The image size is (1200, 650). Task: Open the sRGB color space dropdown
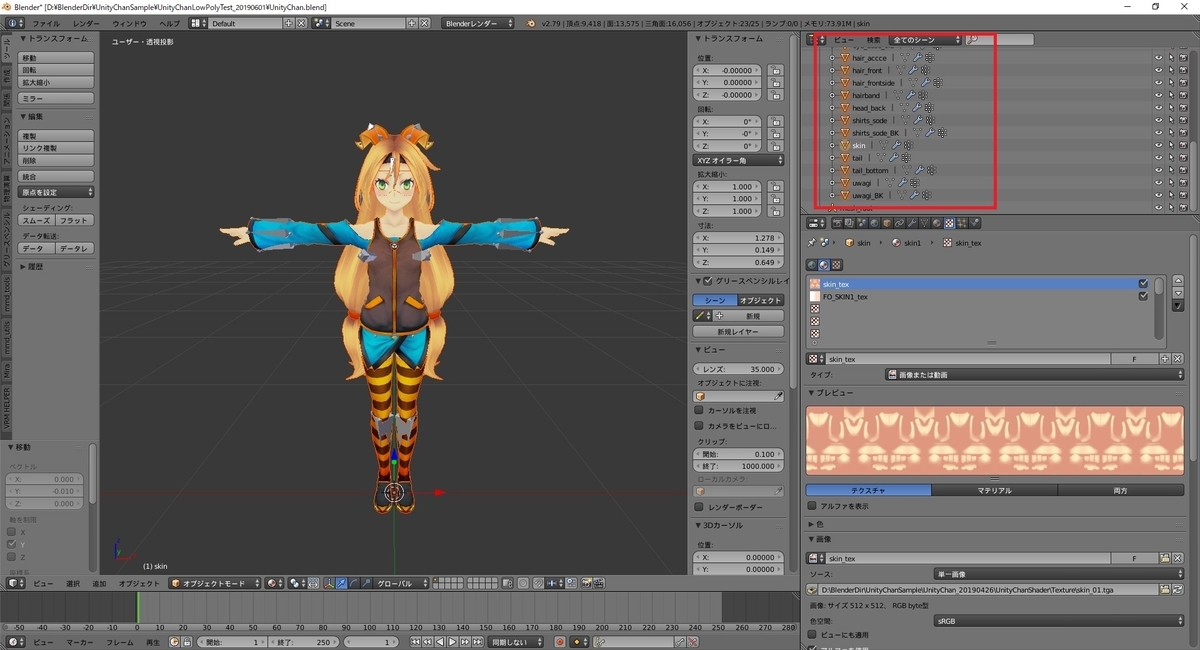pyautogui.click(x=1060, y=620)
